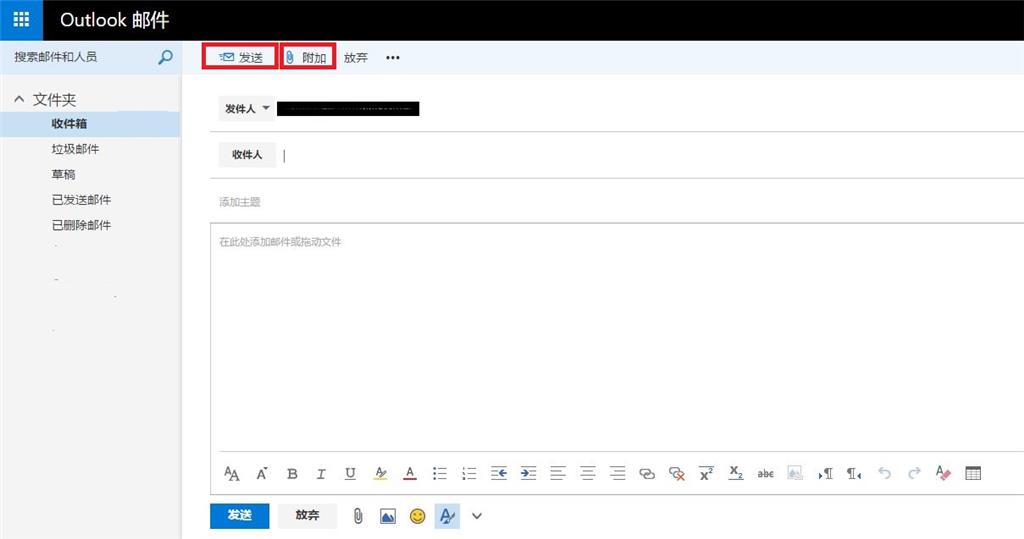Align text right
Image resolution: width=1024 pixels, height=539 pixels.
click(x=617, y=474)
